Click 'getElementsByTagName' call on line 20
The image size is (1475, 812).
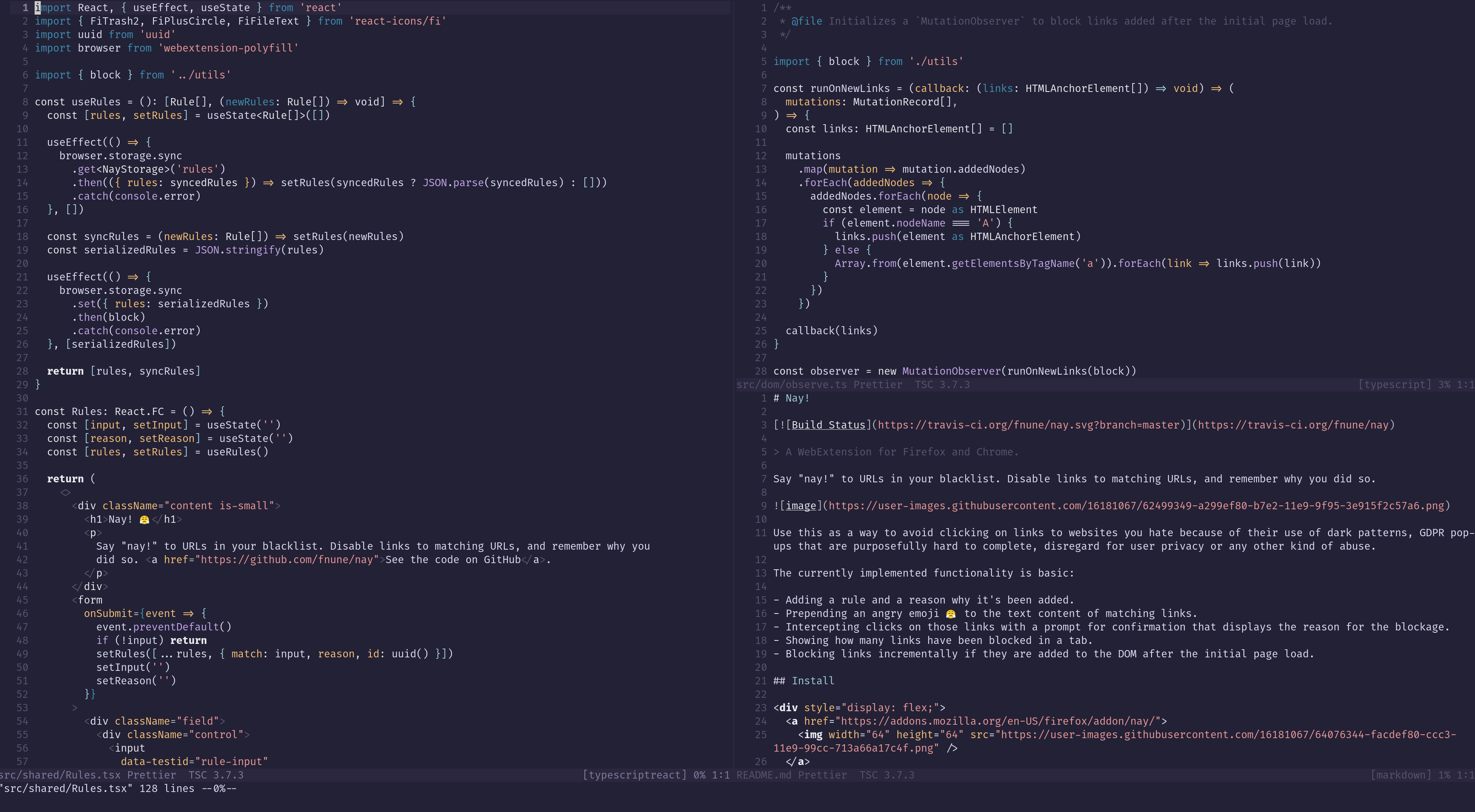[1013, 263]
